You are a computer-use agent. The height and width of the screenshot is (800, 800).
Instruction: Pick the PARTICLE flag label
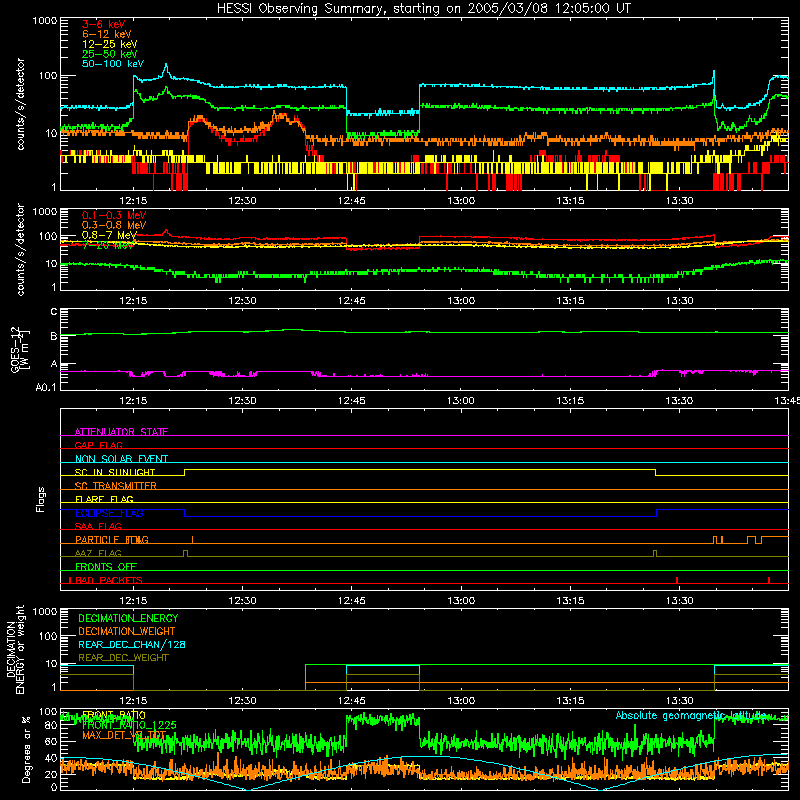pyautogui.click(x=112, y=539)
